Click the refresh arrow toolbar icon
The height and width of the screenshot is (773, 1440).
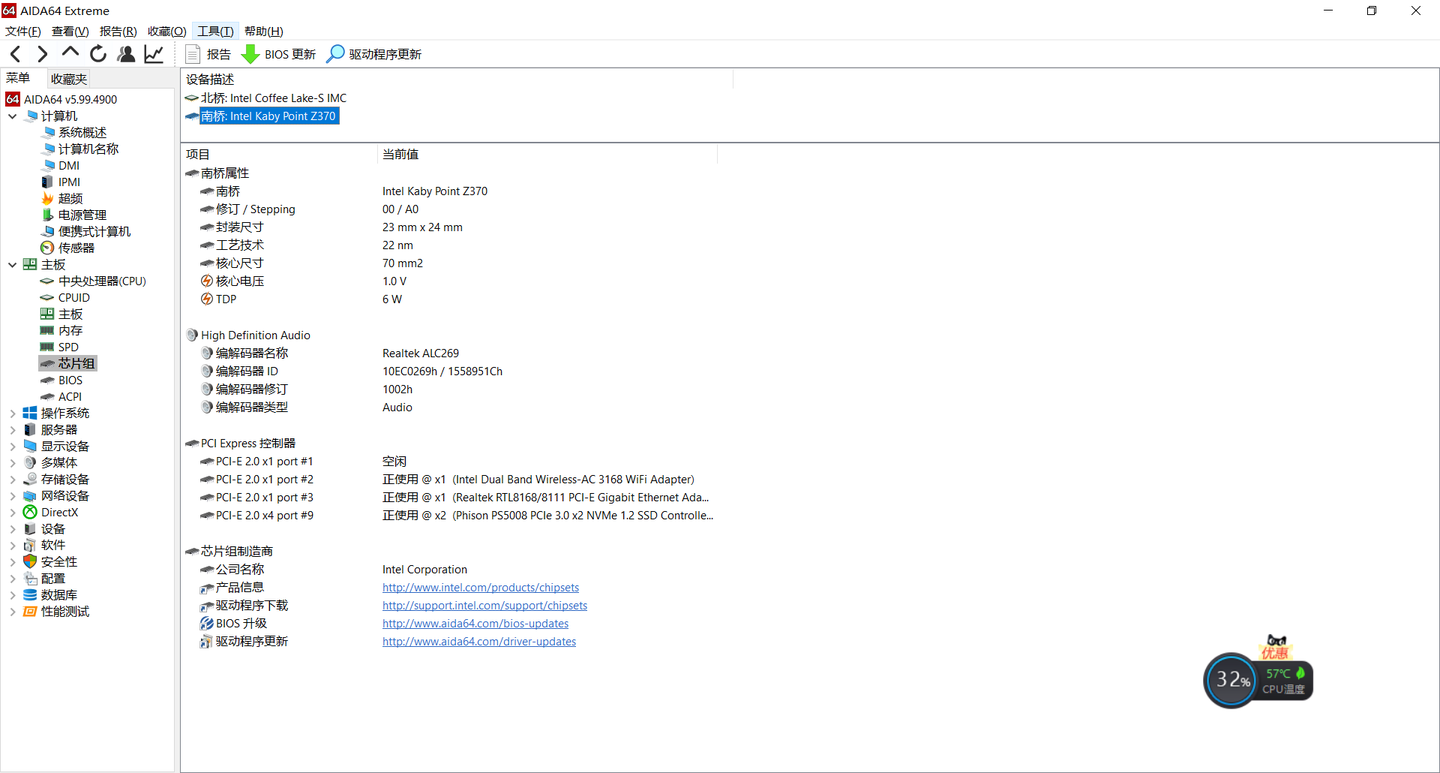pyautogui.click(x=98, y=53)
